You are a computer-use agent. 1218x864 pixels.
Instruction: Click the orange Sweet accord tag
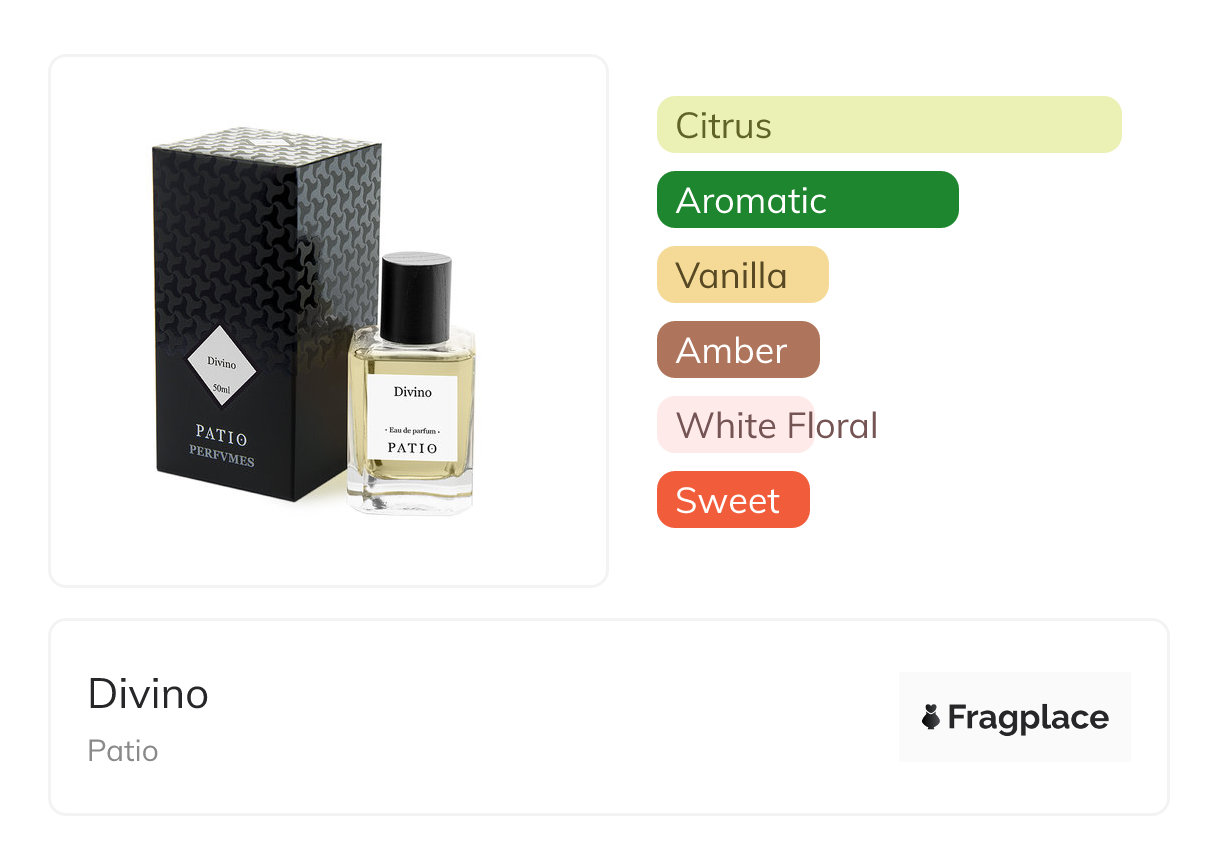(x=733, y=500)
